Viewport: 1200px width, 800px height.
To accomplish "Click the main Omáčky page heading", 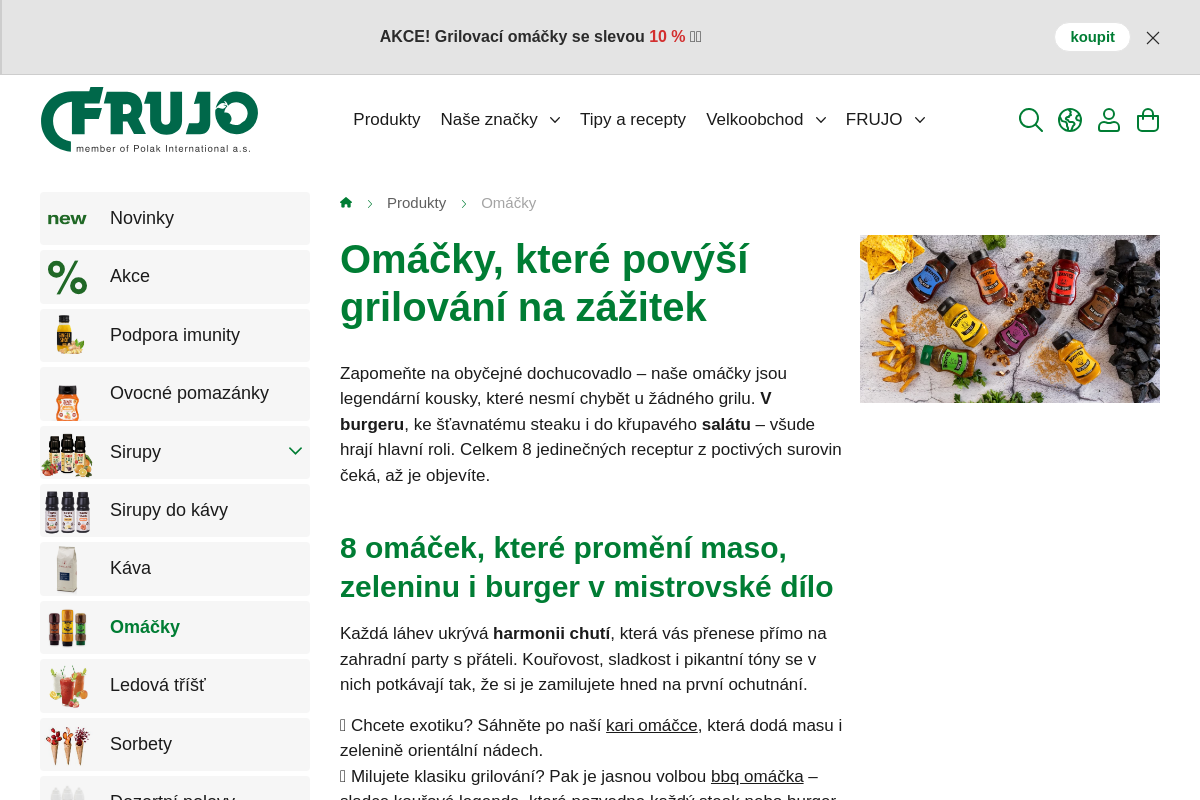I will tap(544, 283).
